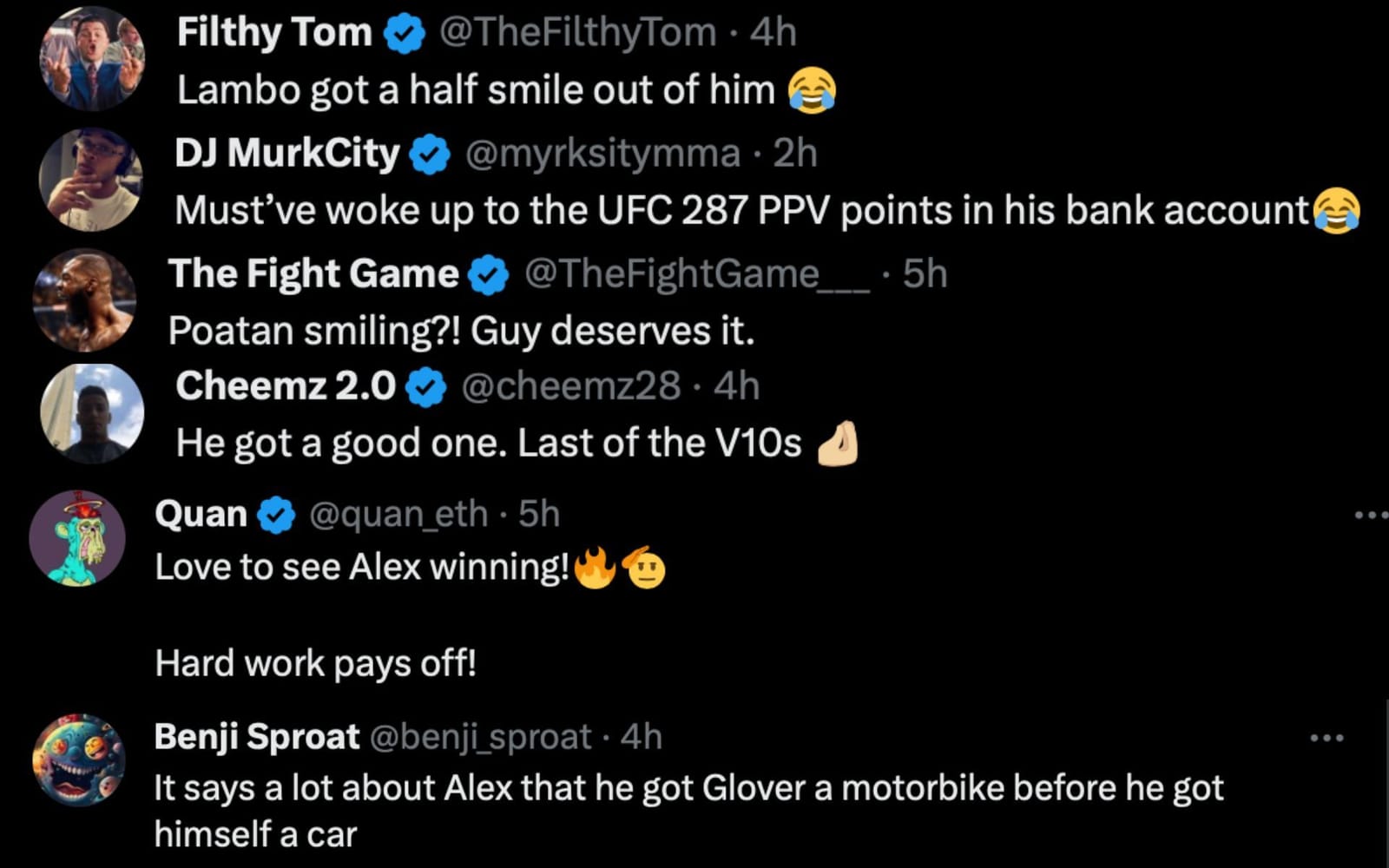Click the laughing emoji in Filthy Tom's reply
1389x868 pixels.
814,90
